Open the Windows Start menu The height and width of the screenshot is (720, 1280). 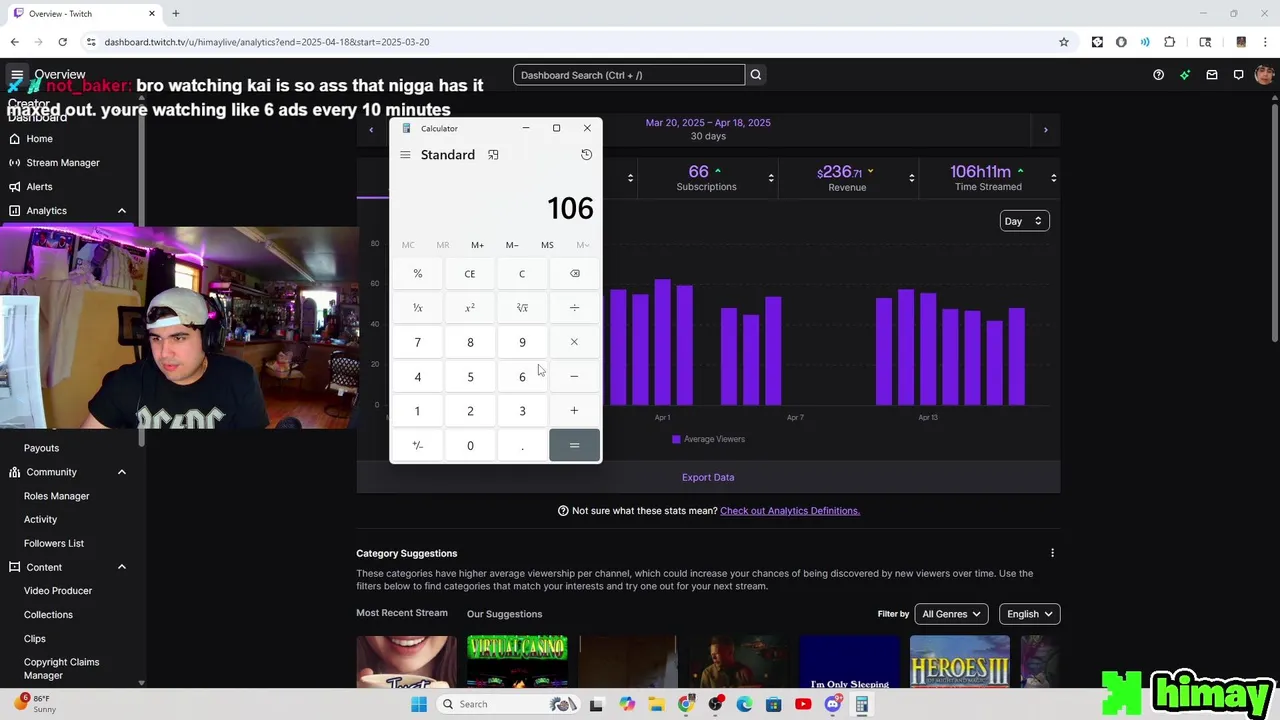[x=419, y=704]
